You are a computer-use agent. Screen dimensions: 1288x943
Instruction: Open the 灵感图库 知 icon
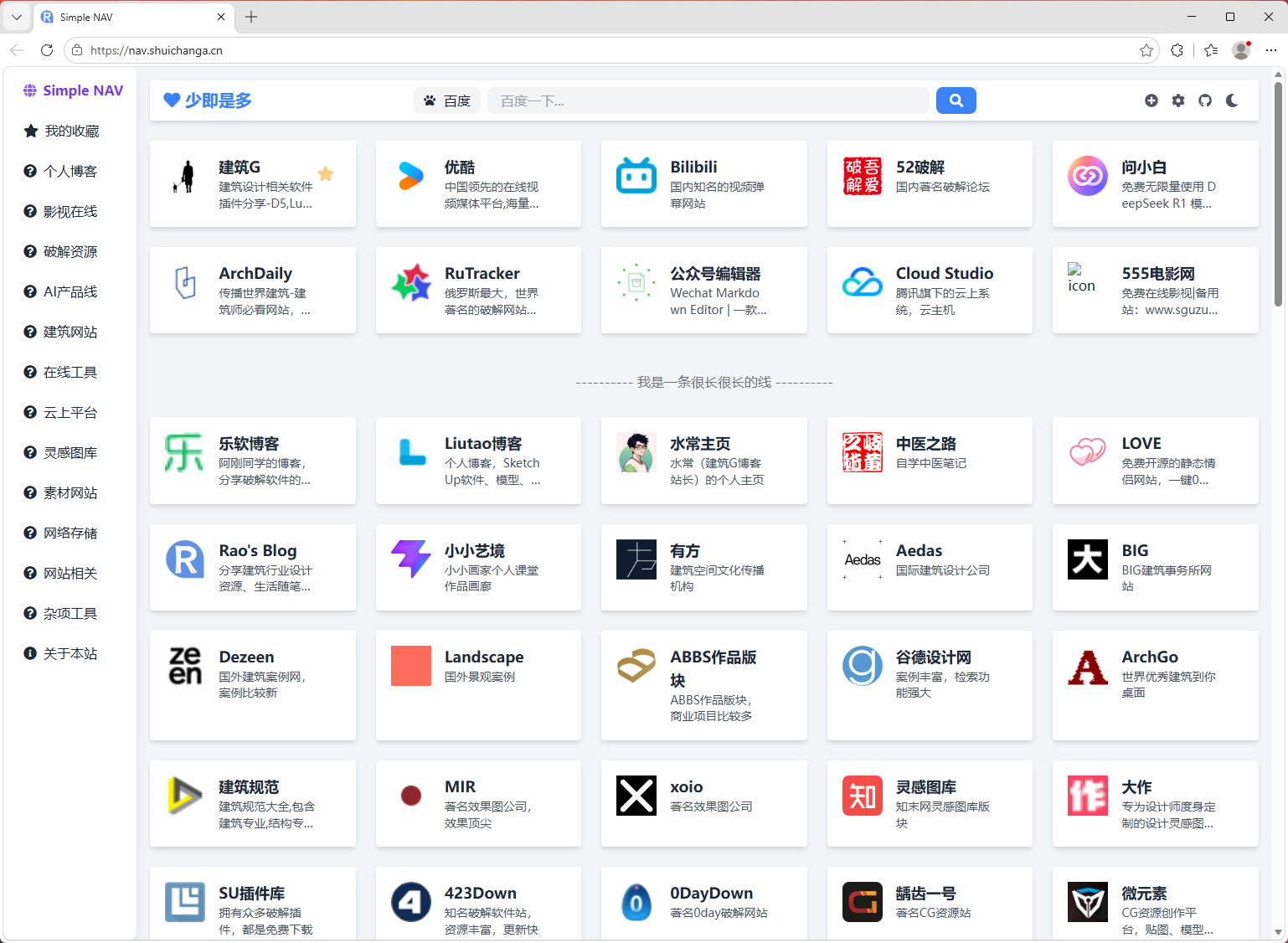click(x=863, y=796)
